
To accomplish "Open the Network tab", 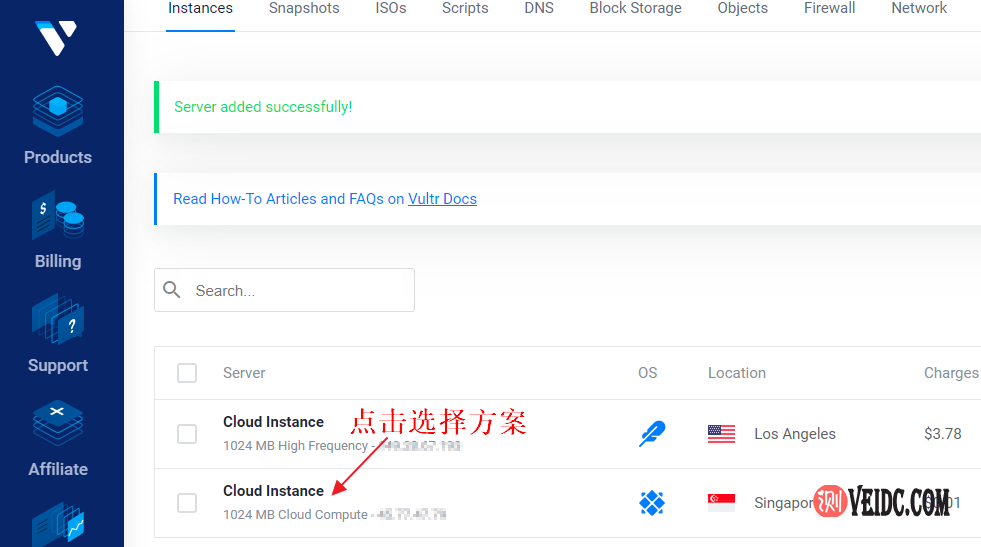I will pos(918,9).
